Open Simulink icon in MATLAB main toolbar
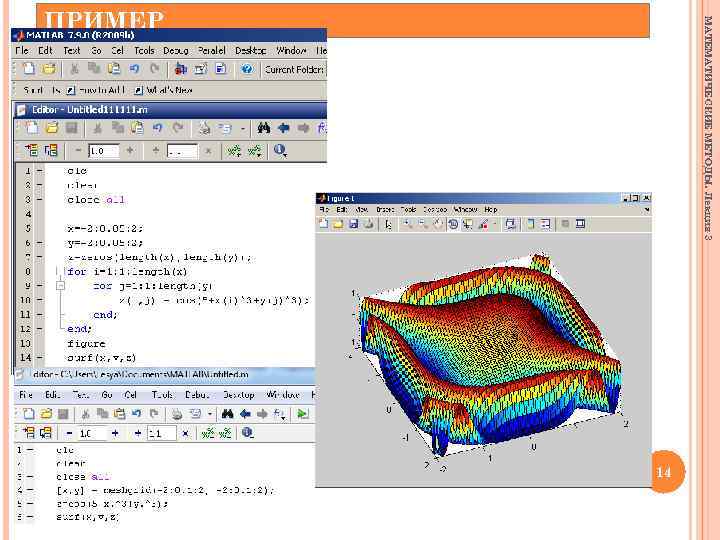Viewport: 720px width, 540px height. click(x=180, y=69)
